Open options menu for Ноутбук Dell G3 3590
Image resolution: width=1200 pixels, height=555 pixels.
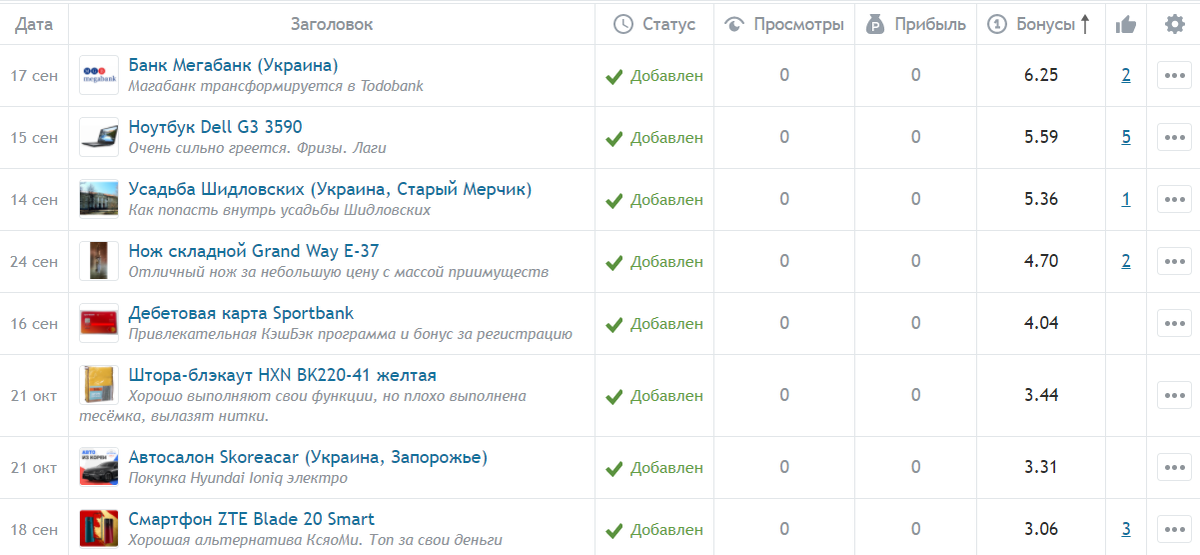[1174, 138]
